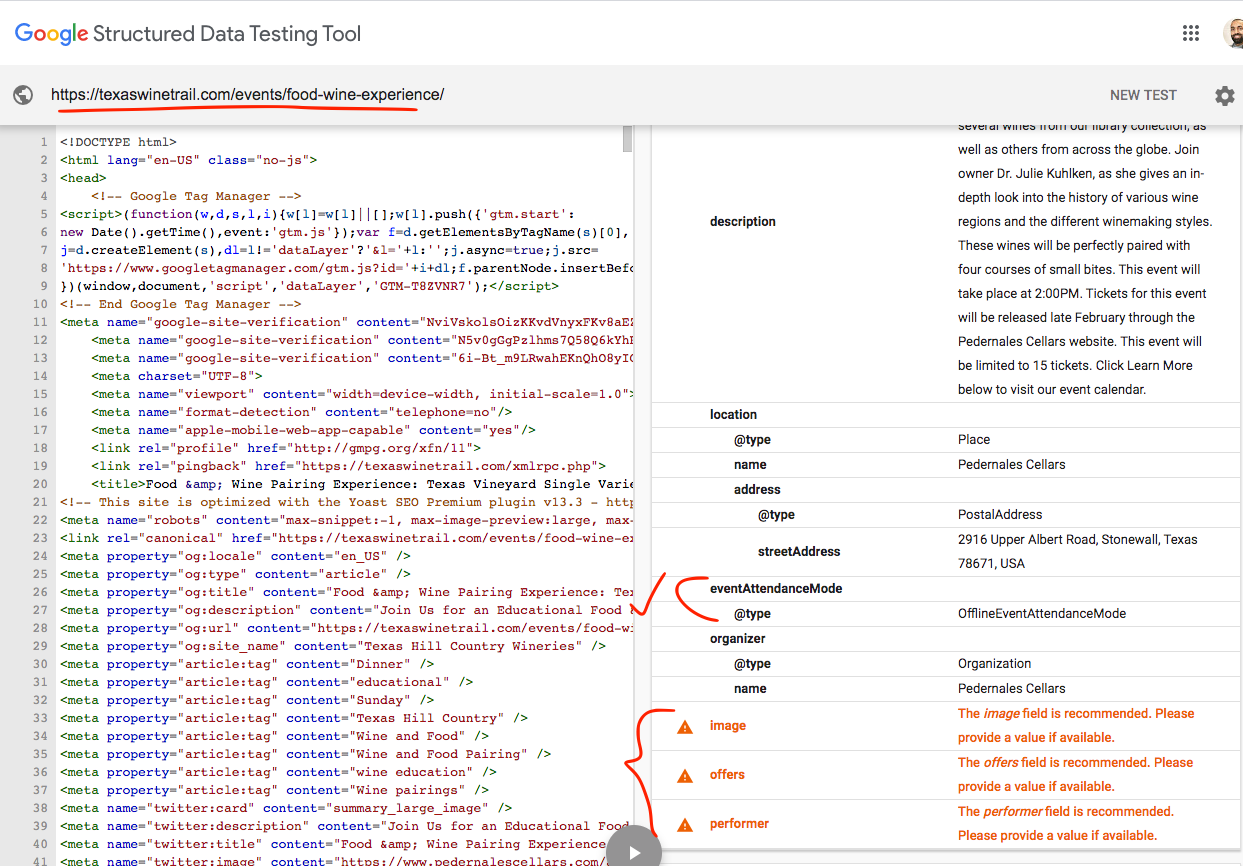Viewport: 1243px width, 866px height.
Task: Click the viewport meta line
Action: pos(362,394)
